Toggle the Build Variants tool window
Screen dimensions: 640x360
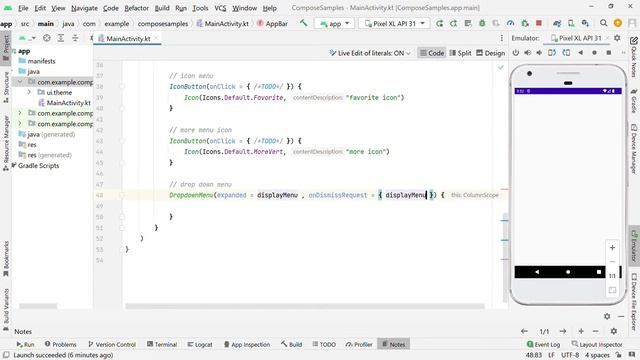tap(6, 310)
